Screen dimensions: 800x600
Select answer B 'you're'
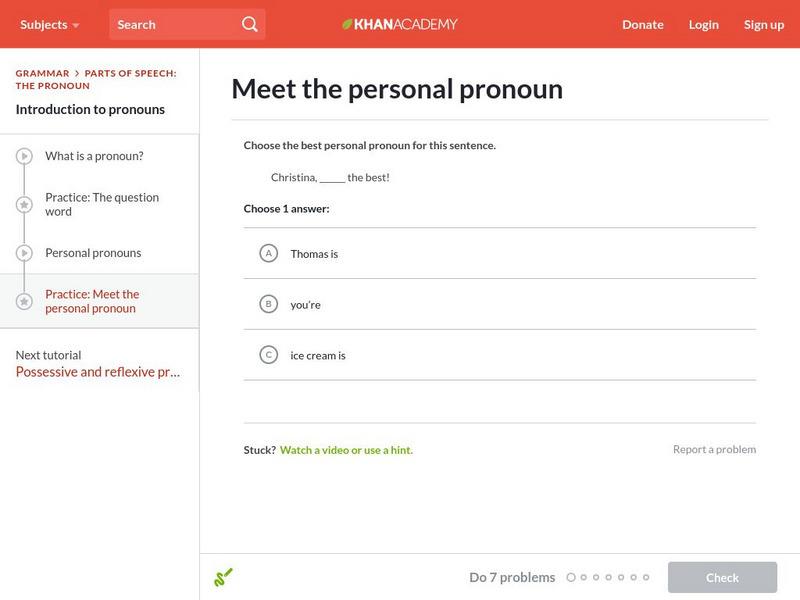click(x=266, y=304)
